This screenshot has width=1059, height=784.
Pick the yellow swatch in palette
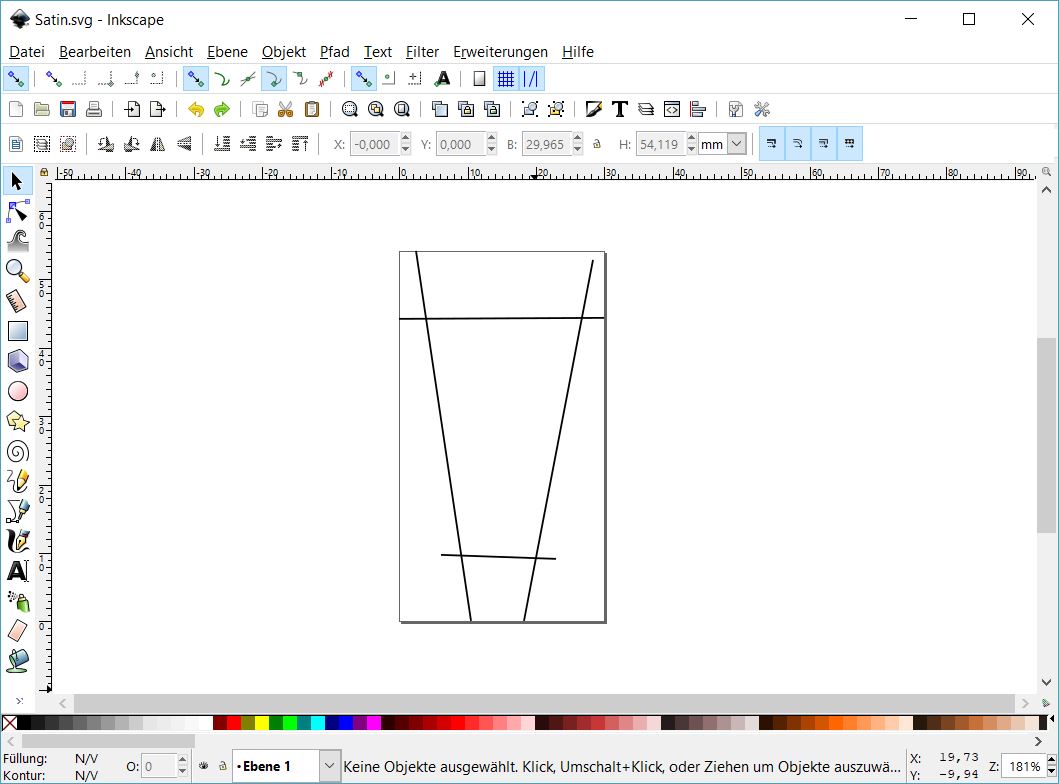(x=262, y=723)
